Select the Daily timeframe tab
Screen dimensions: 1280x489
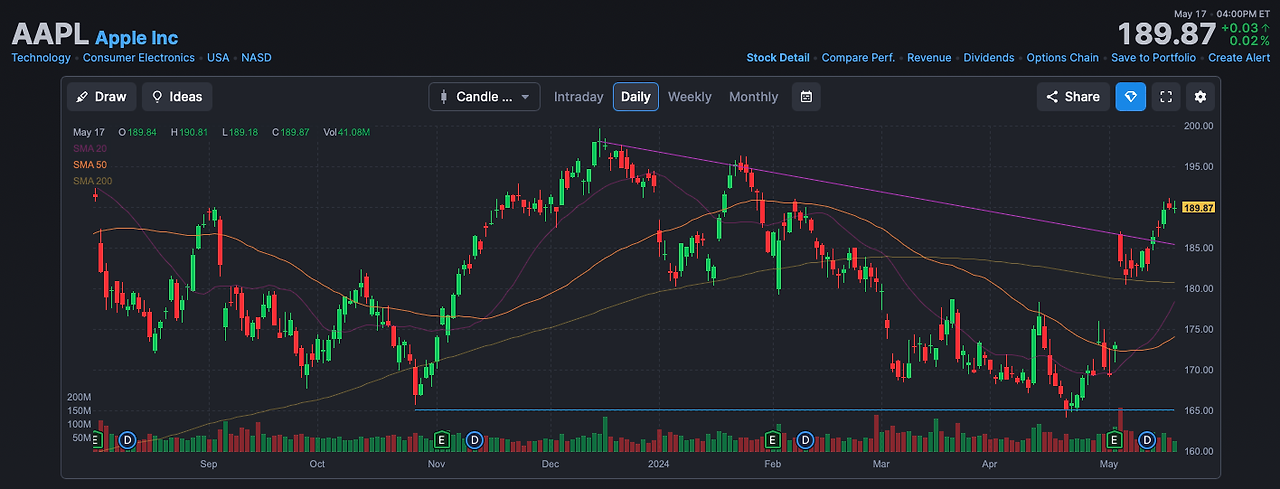click(636, 97)
